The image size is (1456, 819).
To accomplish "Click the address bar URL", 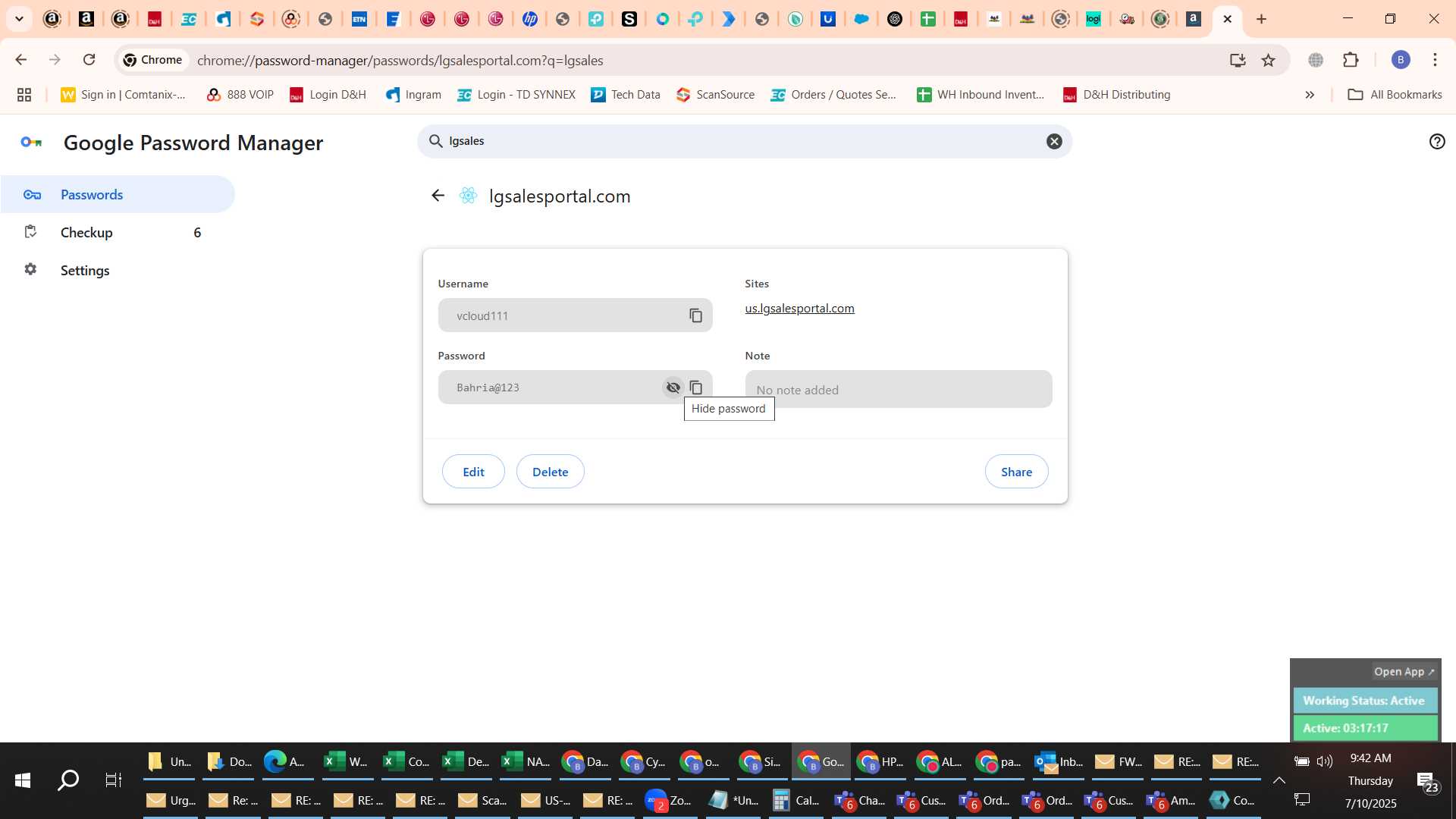I will pos(400,60).
